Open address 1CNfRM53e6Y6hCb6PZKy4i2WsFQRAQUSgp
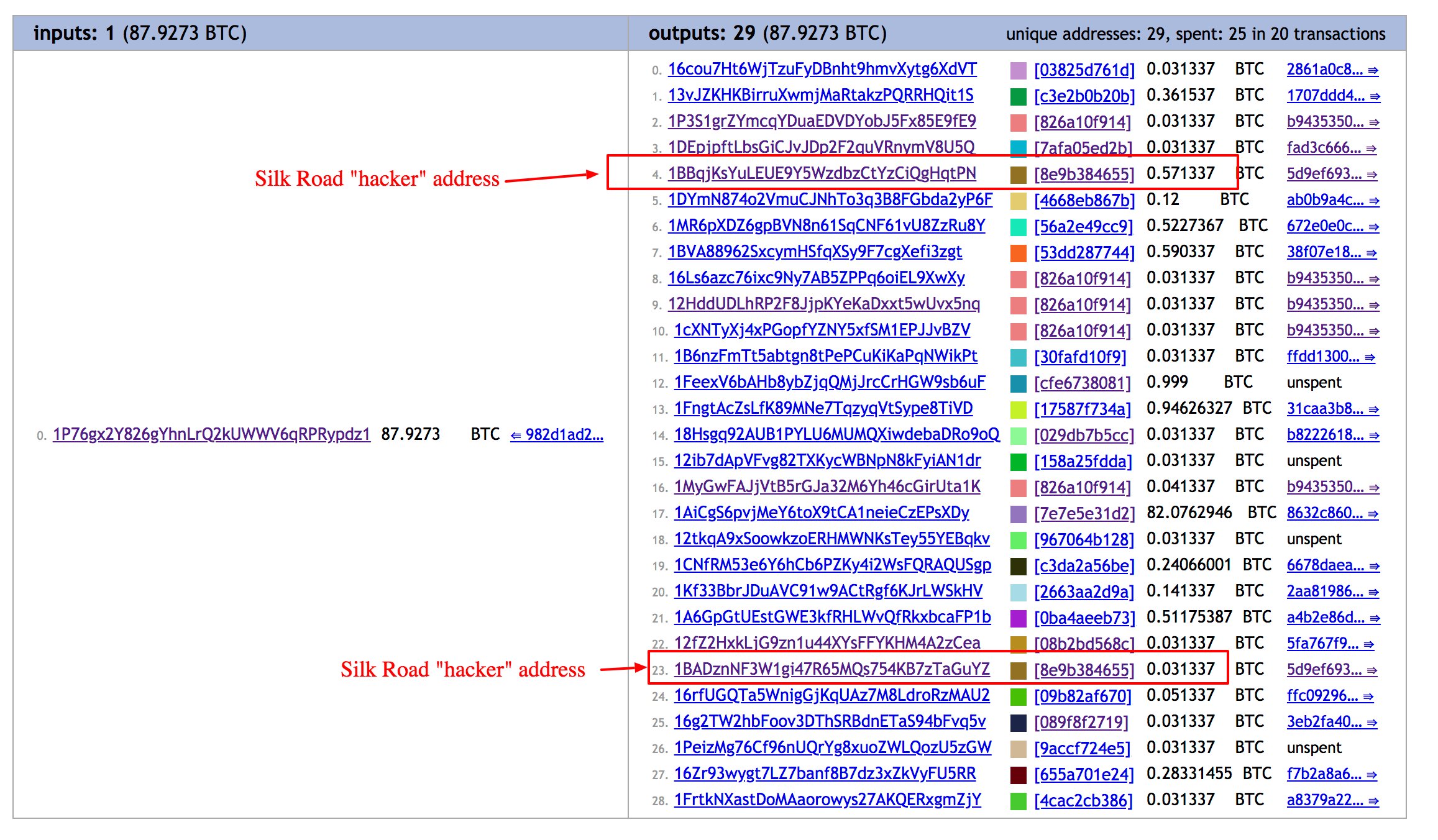 point(833,564)
